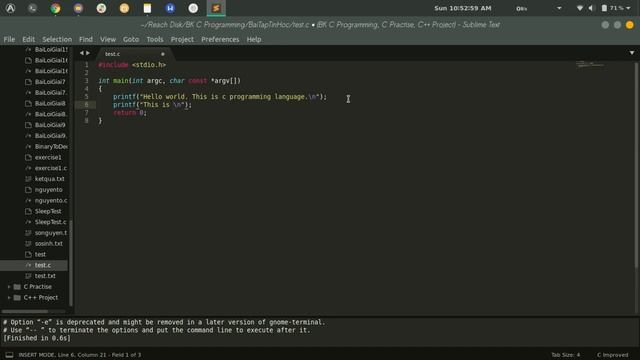Screen dimensions: 640x360
Task: Open the View menu
Action: (x=108, y=39)
